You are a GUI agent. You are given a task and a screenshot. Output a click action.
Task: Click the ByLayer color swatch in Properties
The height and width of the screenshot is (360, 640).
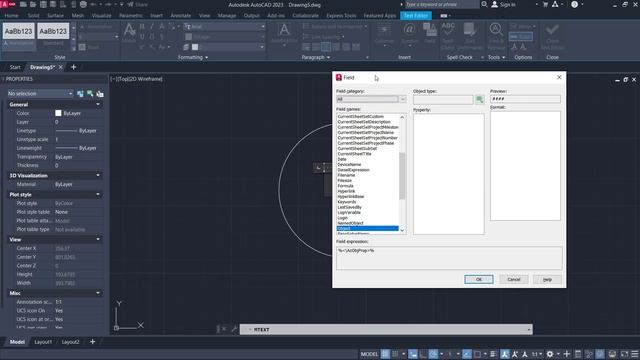58,113
